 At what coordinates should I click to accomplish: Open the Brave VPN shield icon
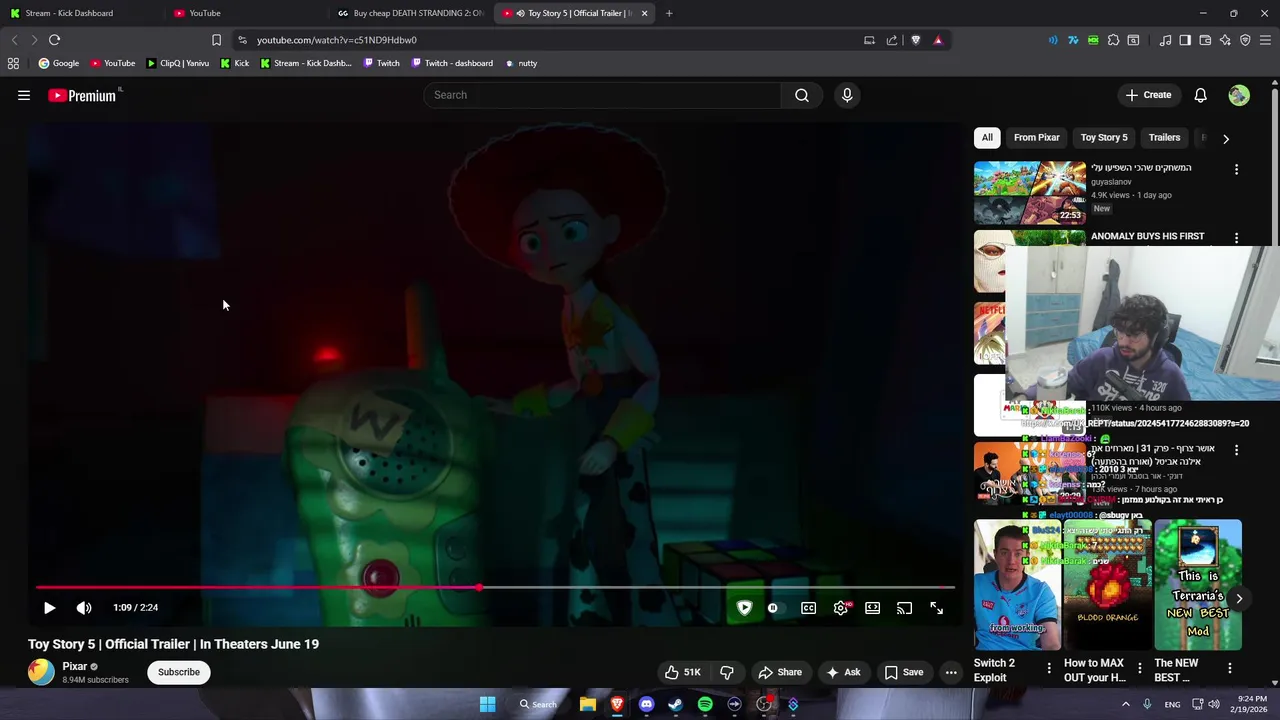[x=1245, y=40]
